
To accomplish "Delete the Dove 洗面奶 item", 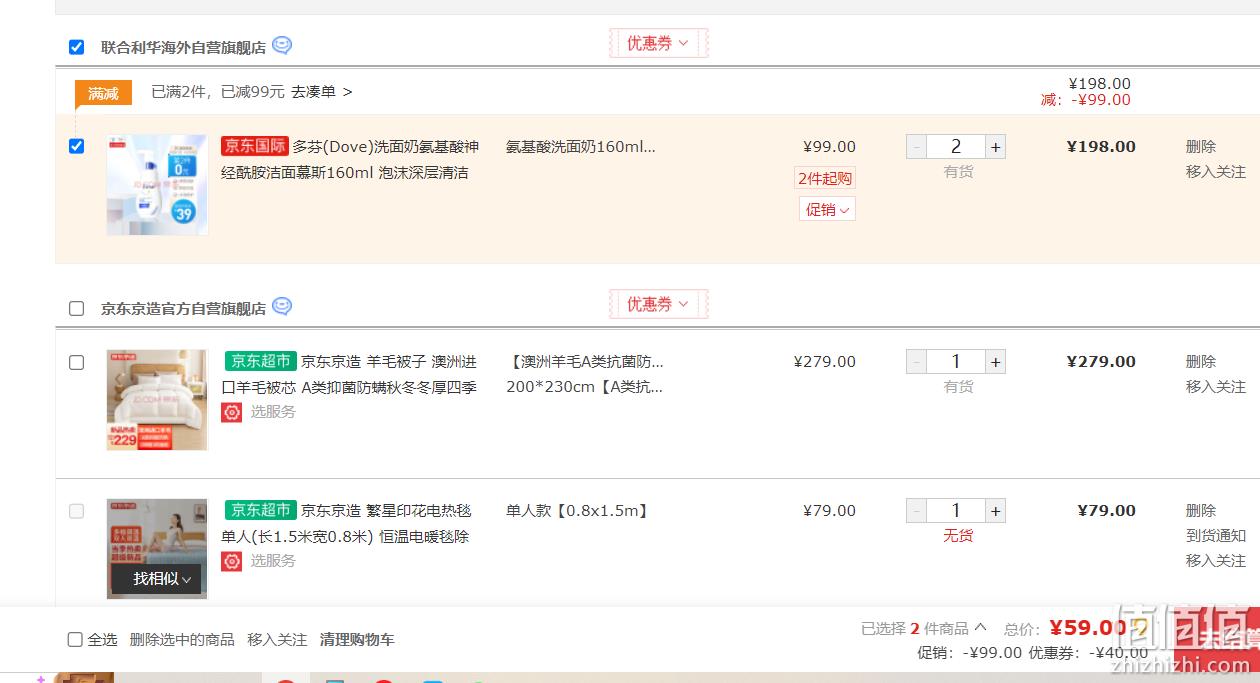I will click(x=1201, y=146).
